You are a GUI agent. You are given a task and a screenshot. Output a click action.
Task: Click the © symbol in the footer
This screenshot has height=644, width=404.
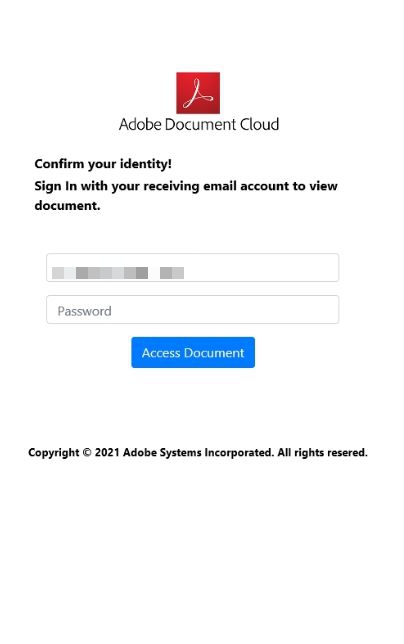87,452
